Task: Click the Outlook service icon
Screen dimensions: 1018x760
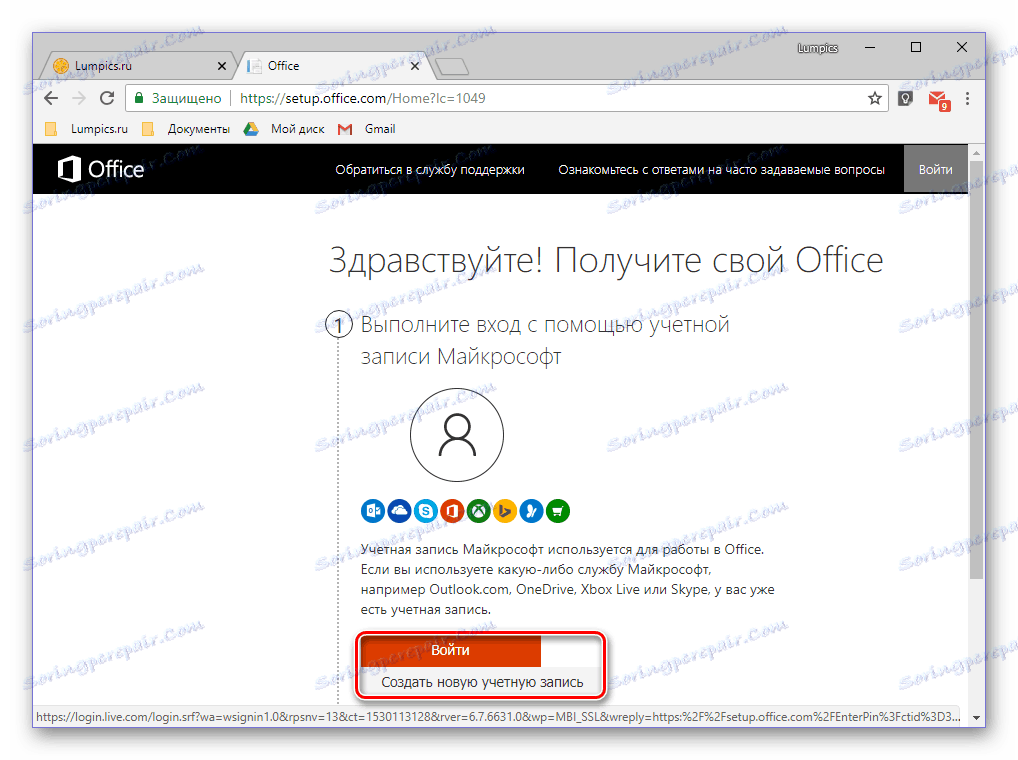Action: point(373,511)
